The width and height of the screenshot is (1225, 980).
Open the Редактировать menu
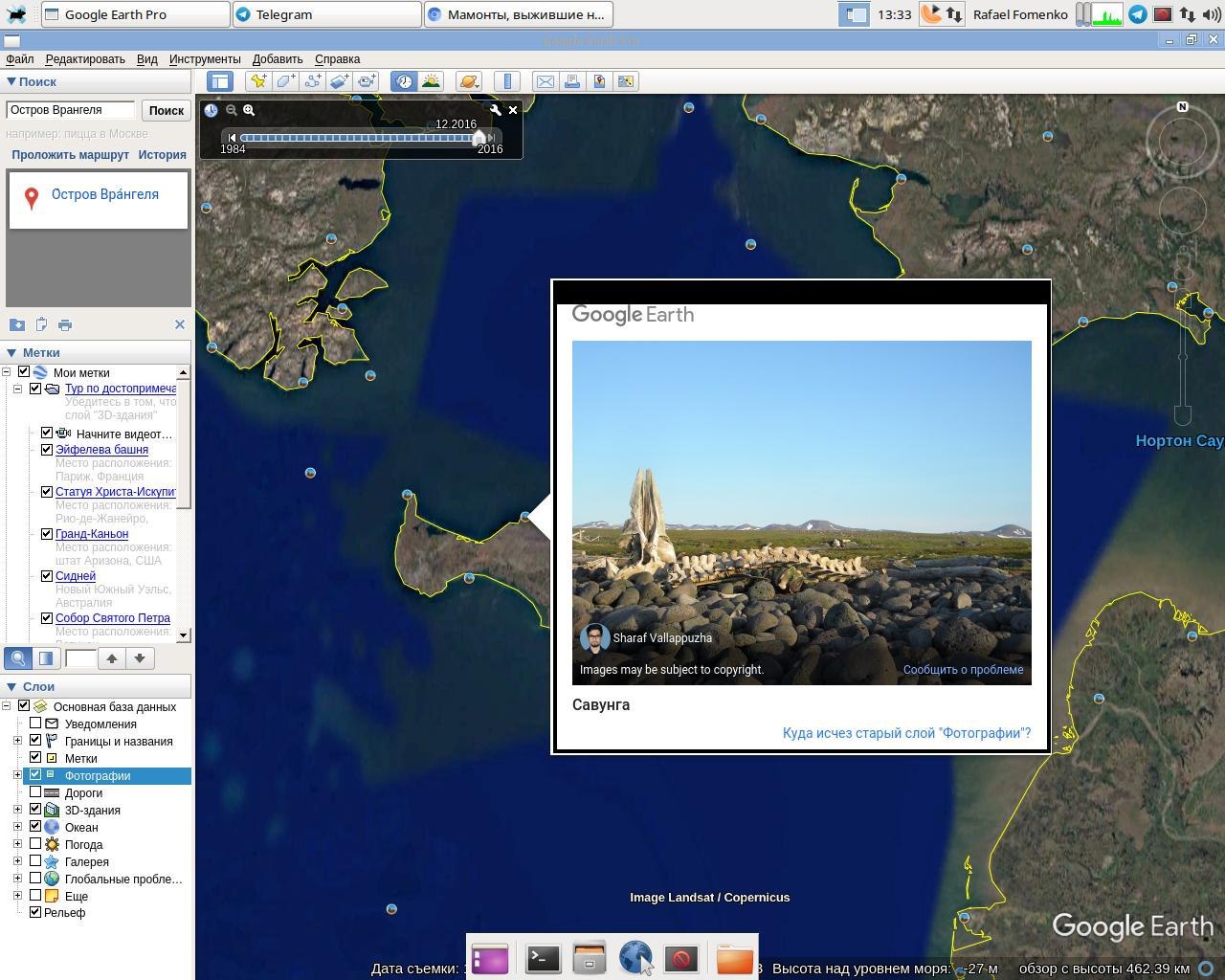tap(85, 59)
